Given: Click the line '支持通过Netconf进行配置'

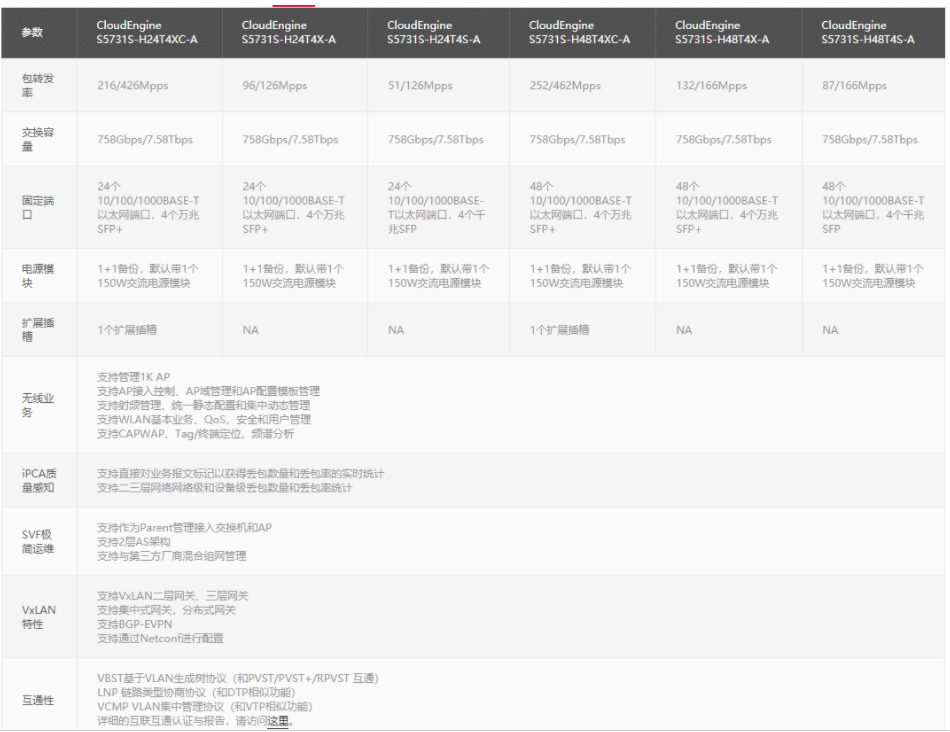Looking at the screenshot, I should (160, 638).
